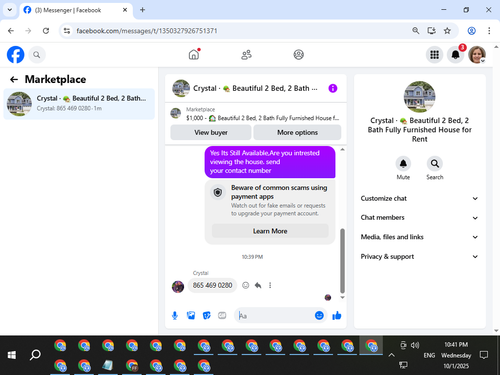Install app icon in address bar

coord(431,31)
